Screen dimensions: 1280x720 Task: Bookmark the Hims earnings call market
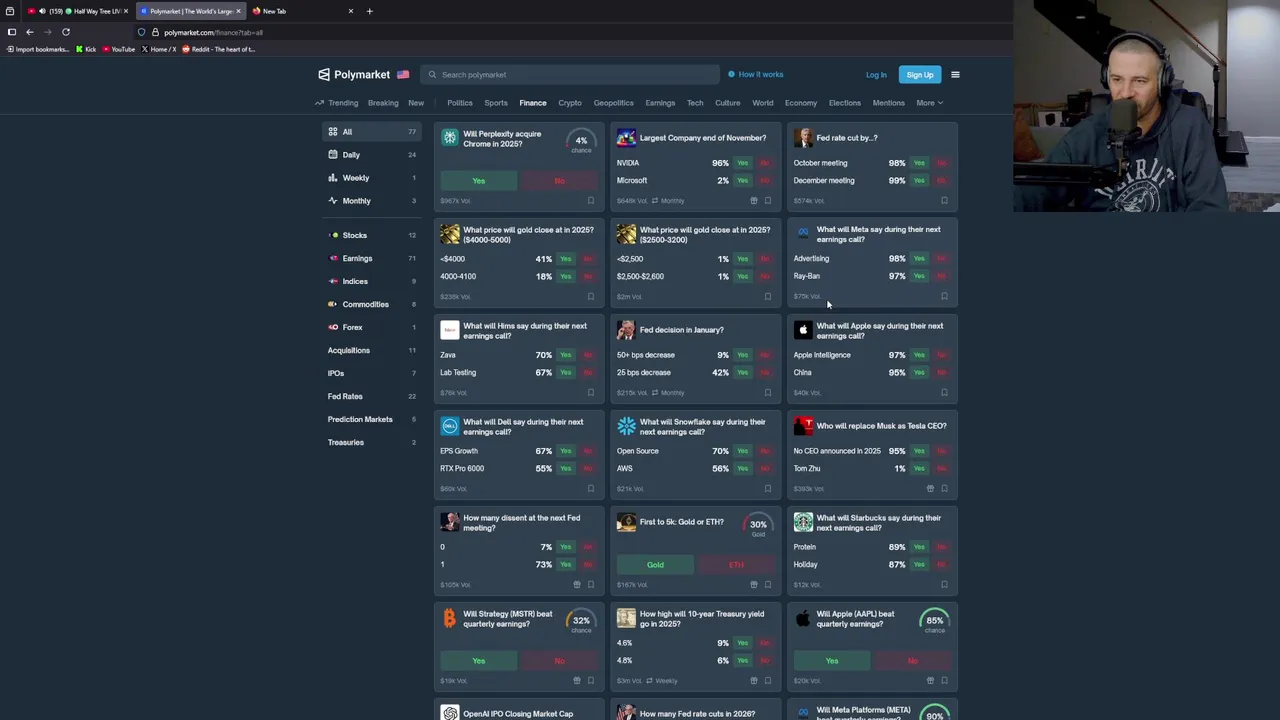click(x=590, y=393)
